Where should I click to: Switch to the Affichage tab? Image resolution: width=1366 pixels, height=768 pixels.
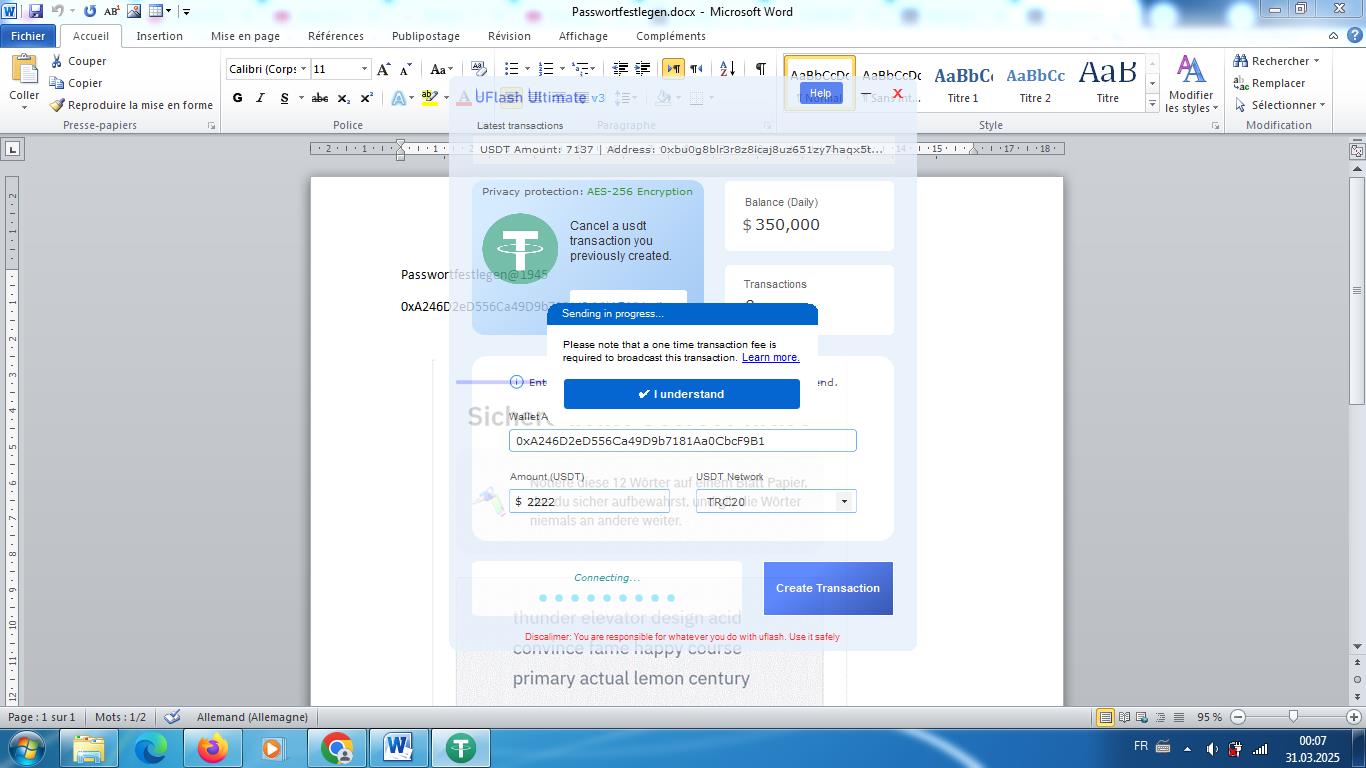coord(583,36)
